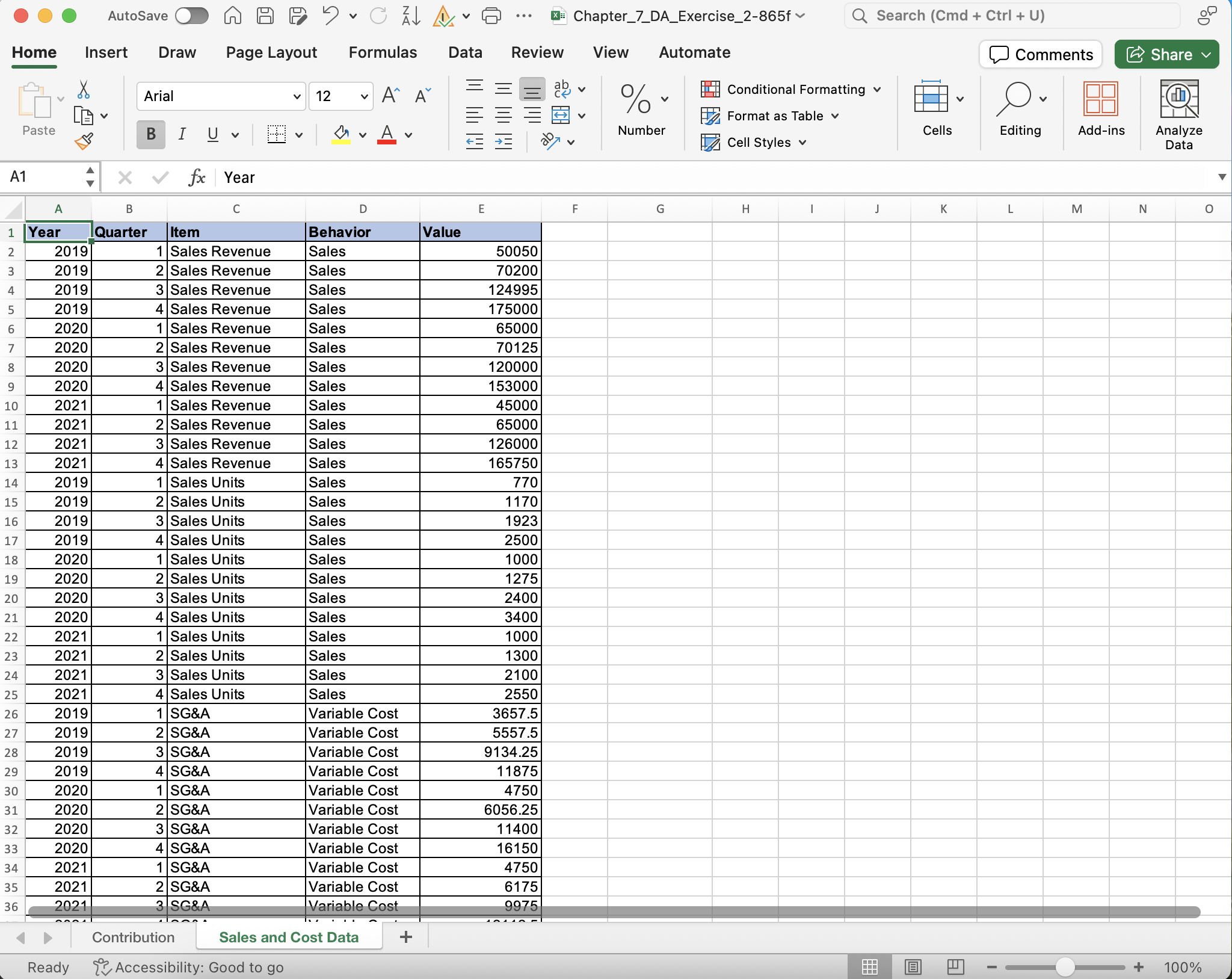
Task: Open the Contribution sheet tab
Action: click(134, 937)
